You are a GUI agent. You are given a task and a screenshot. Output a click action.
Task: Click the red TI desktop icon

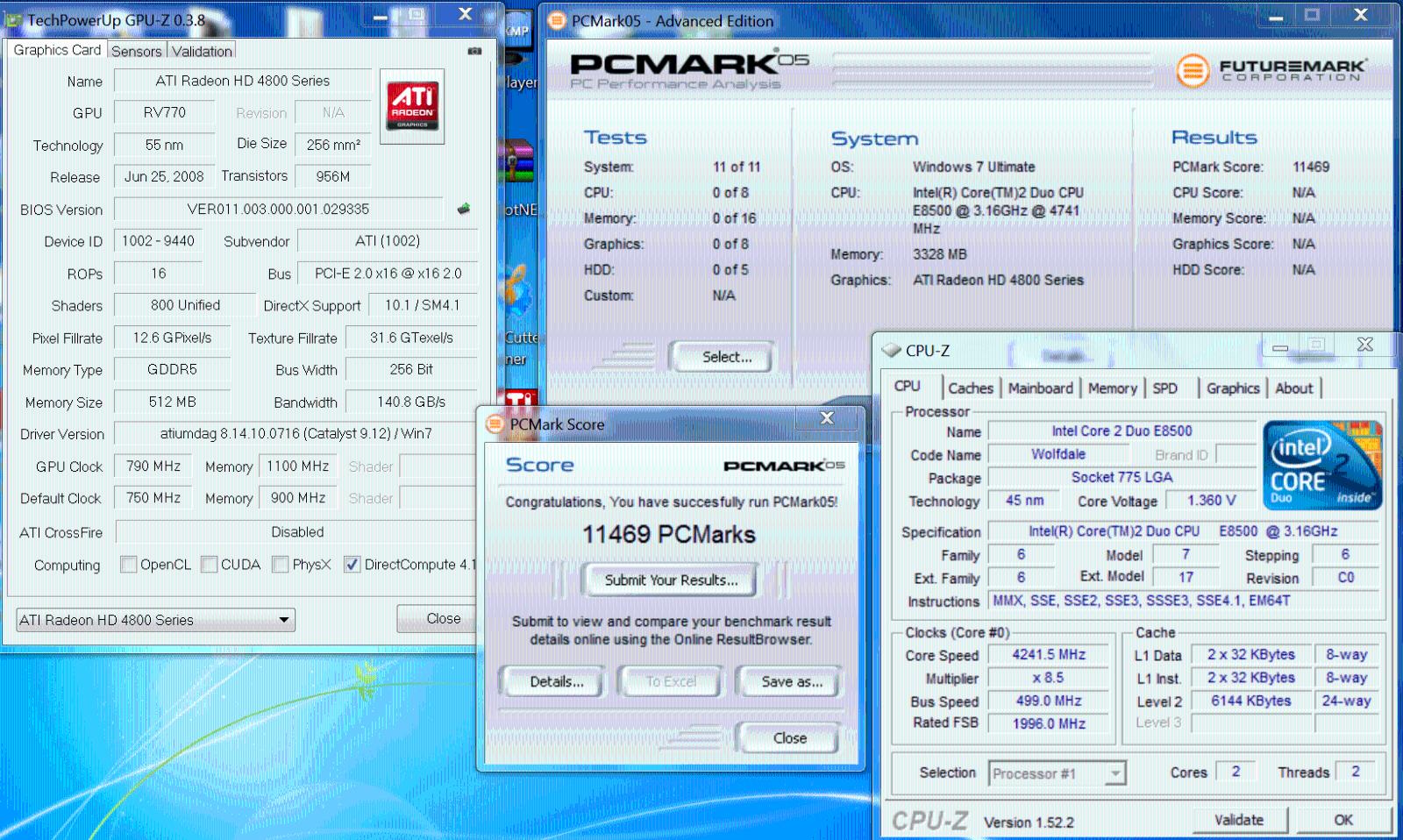(x=521, y=399)
